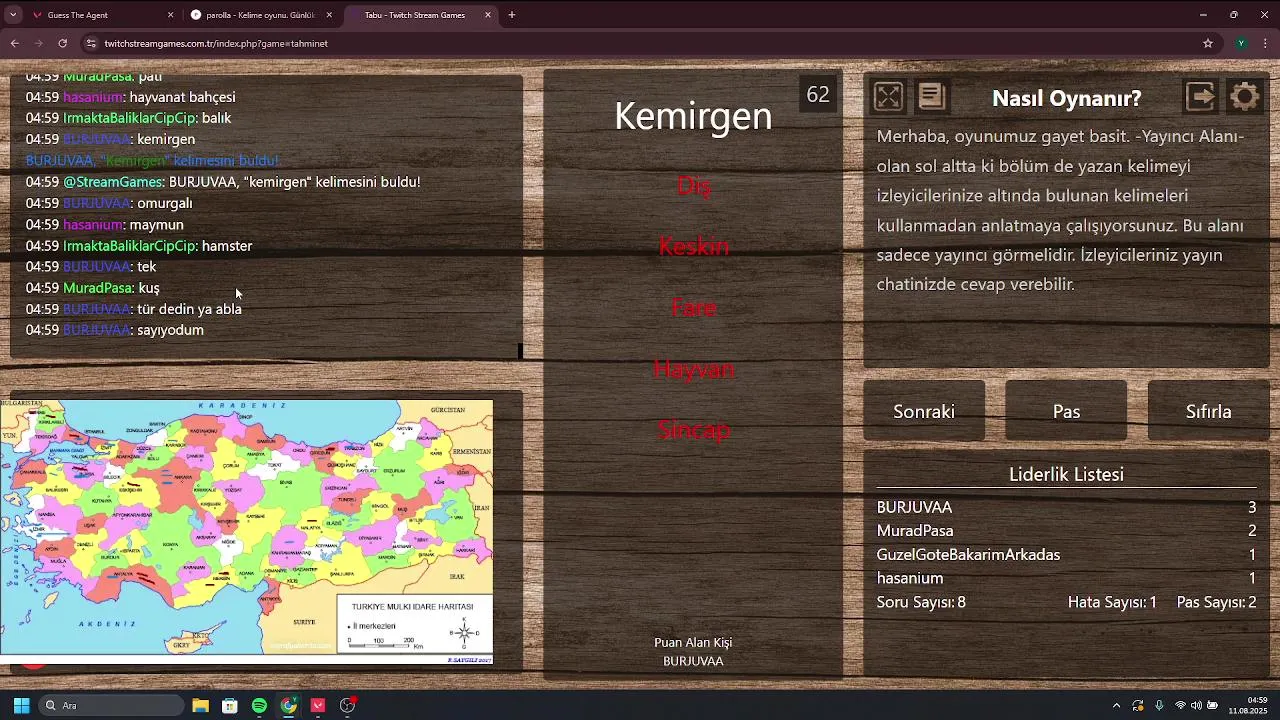Click the forbidden word Hayvan
The height and width of the screenshot is (720, 1280).
point(693,369)
